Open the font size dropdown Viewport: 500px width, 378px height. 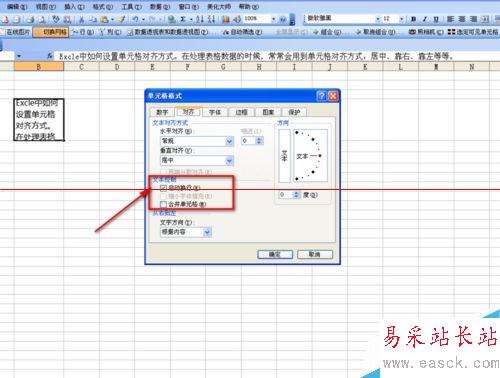point(401,19)
